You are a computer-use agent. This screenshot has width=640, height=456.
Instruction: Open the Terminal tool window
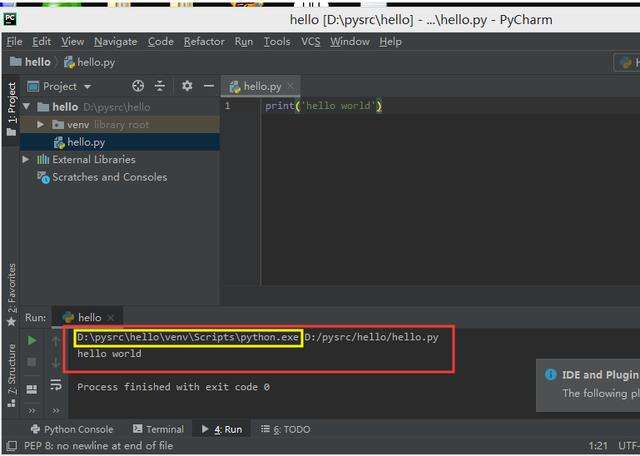point(158,429)
